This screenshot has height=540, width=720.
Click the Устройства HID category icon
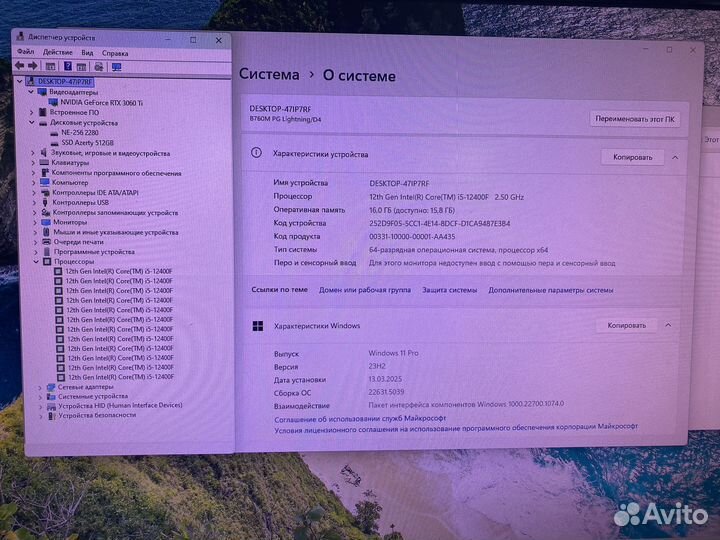[51, 406]
